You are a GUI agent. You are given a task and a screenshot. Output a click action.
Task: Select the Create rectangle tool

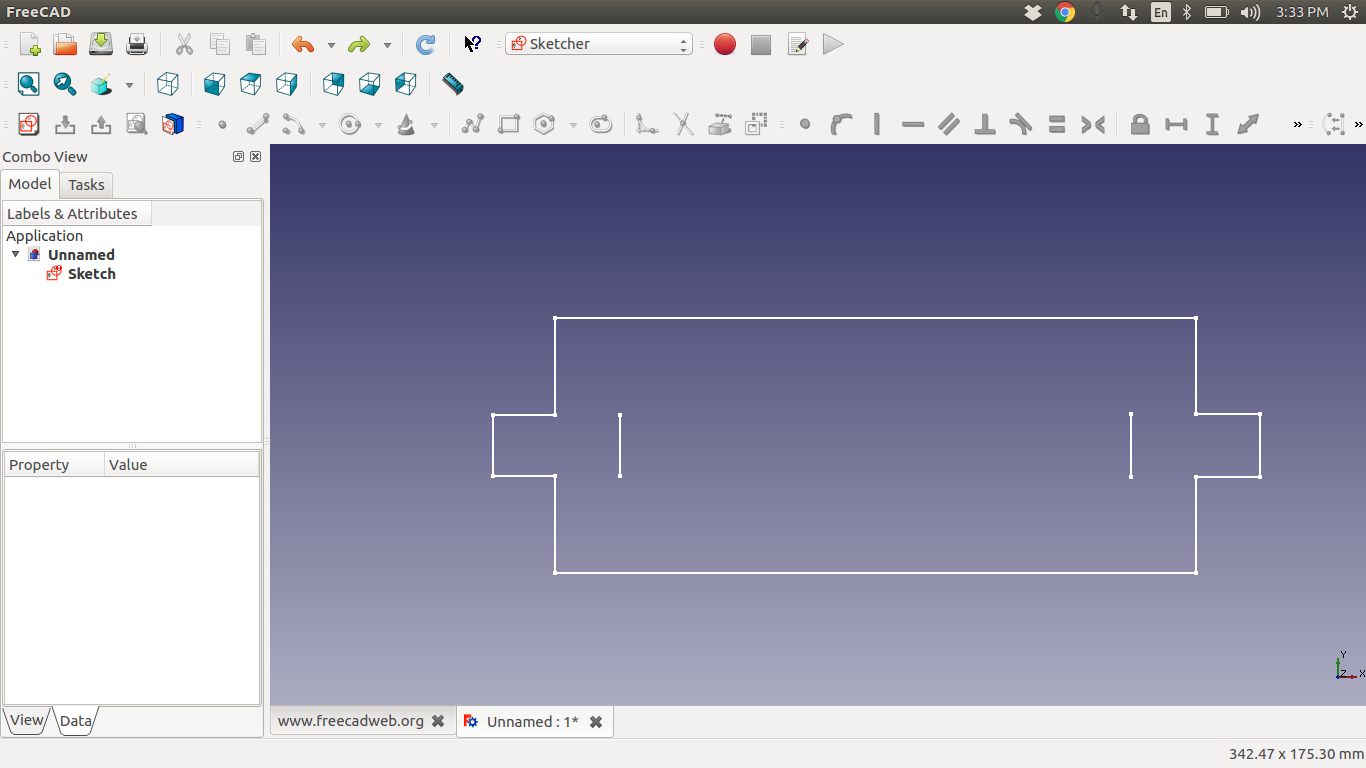tap(508, 124)
